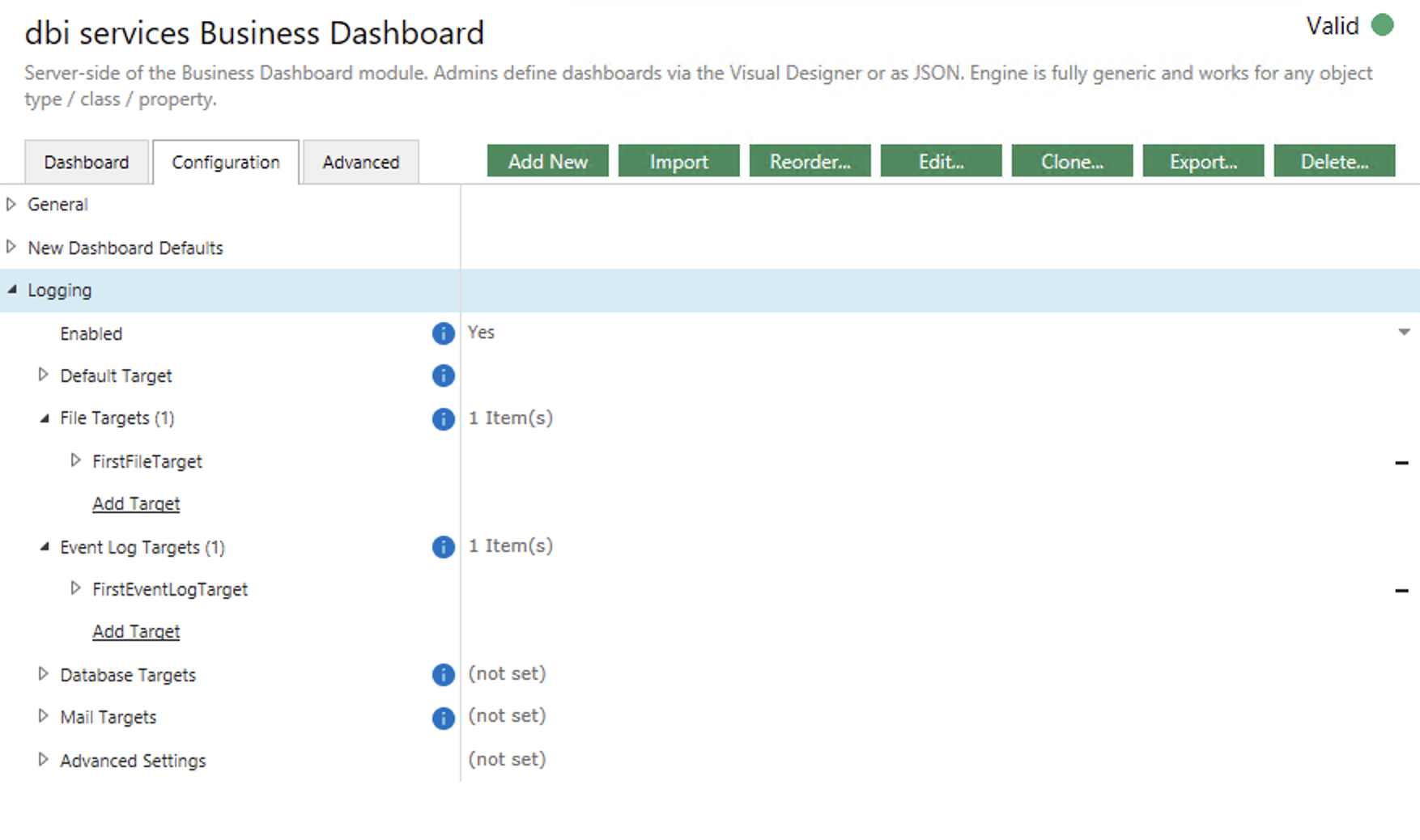Expand the Database Targets node
1420x840 pixels.
coord(44,674)
